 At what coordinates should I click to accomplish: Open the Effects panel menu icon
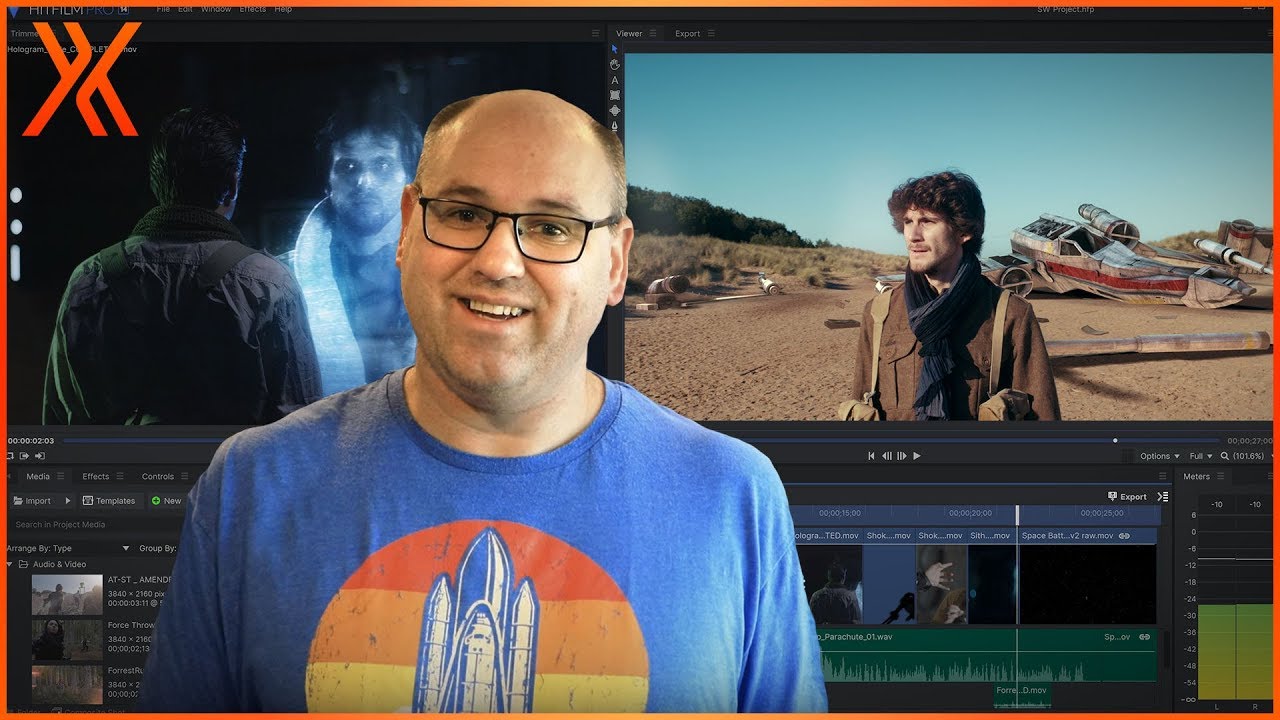pos(120,476)
